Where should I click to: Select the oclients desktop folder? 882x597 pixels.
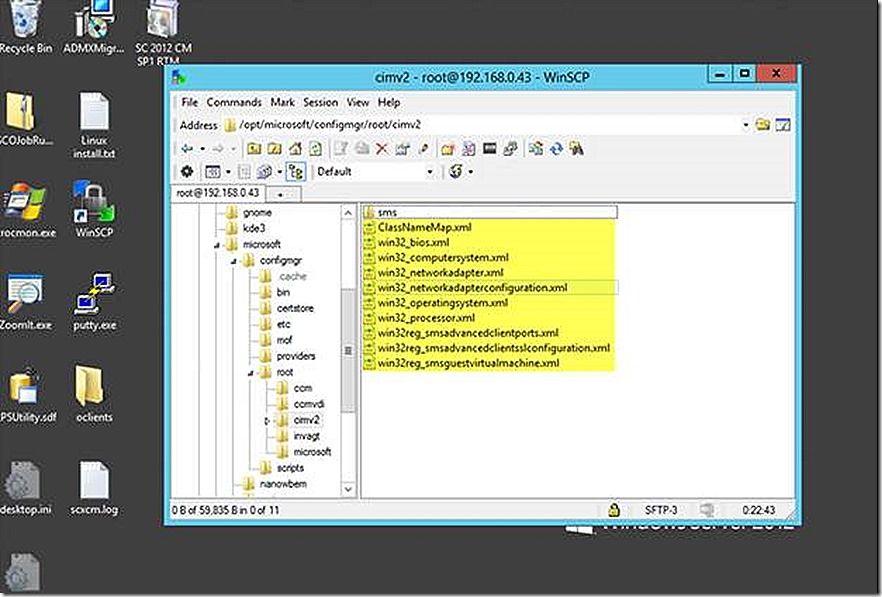[x=94, y=394]
